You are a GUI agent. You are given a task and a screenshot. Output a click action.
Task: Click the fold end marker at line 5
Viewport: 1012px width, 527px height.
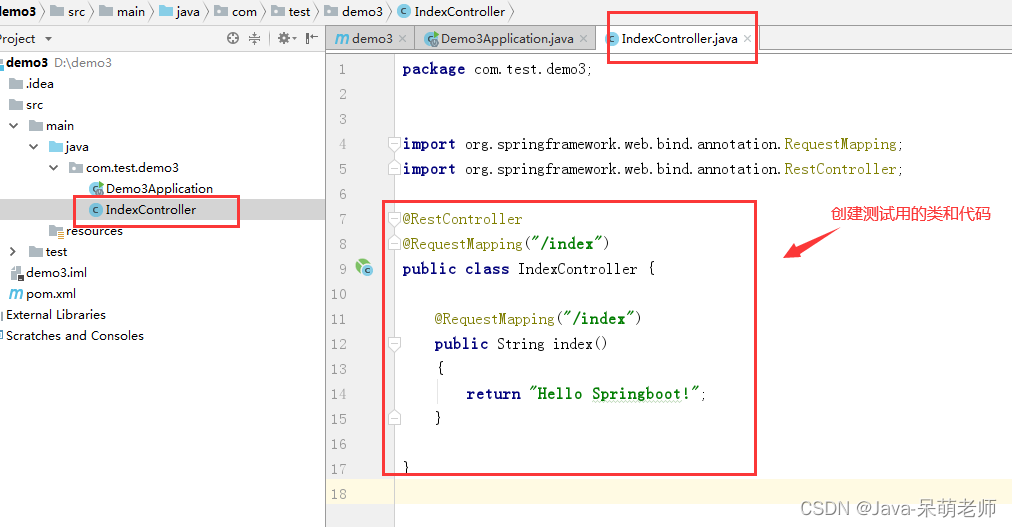pyautogui.click(x=394, y=169)
